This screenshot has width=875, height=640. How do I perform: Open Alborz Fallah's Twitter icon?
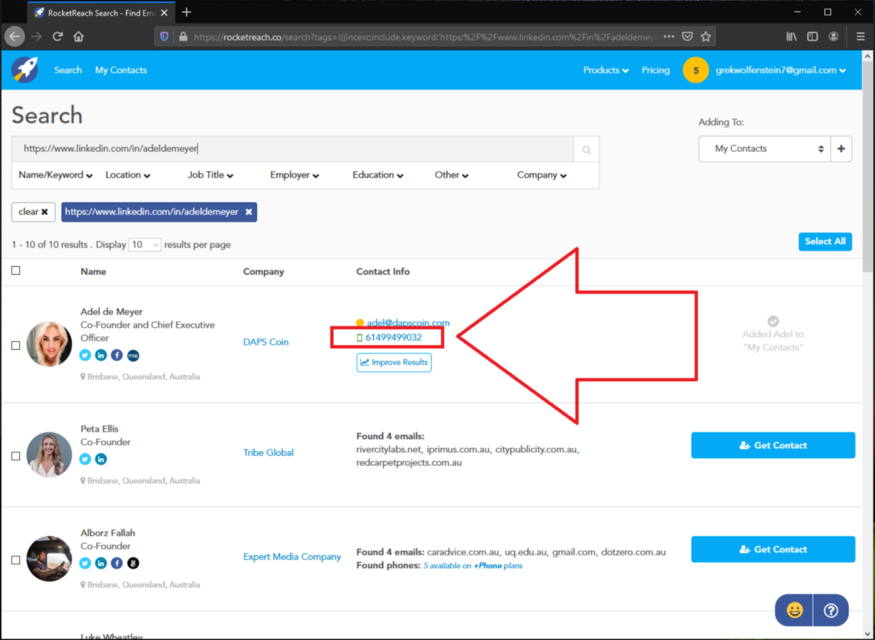(85, 563)
